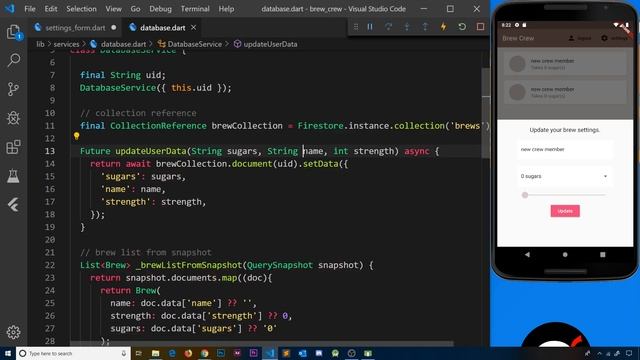Open File Explorer from the taskbar

(155, 353)
